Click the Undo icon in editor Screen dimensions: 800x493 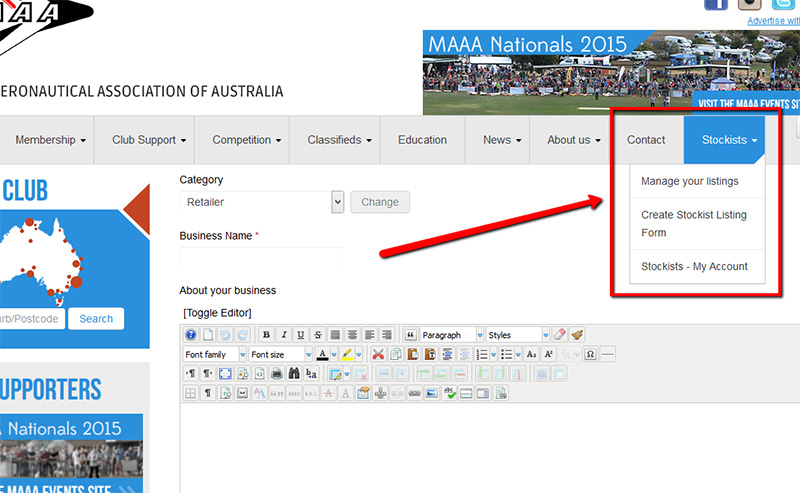225,335
